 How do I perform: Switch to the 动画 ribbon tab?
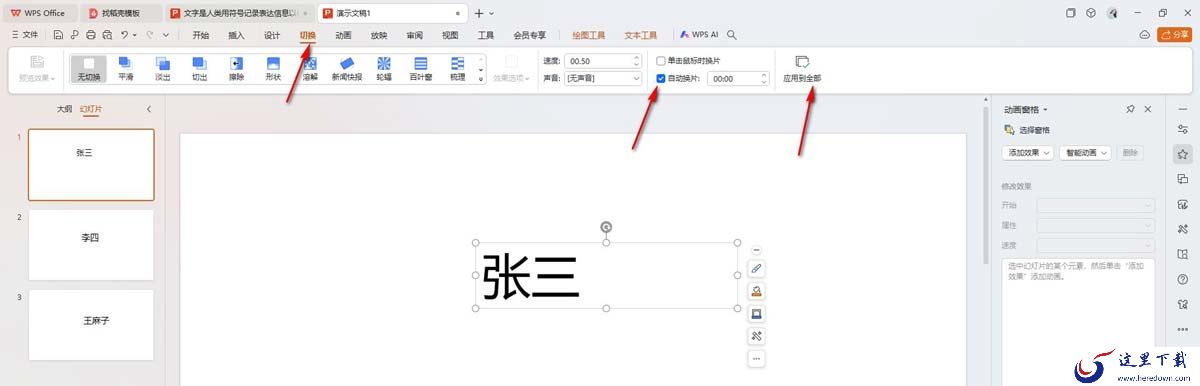click(x=343, y=34)
